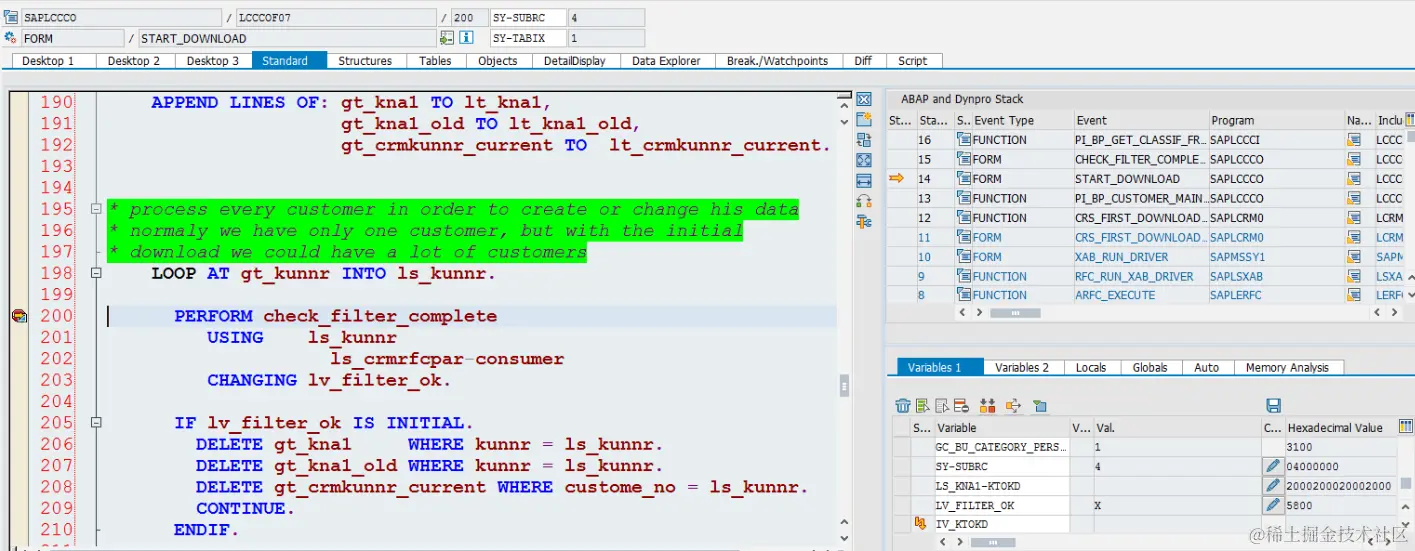Image resolution: width=1415 pixels, height=551 pixels.
Task: Click the navigate icon for START_DOWNLOAD stack row
Action: (x=1354, y=179)
